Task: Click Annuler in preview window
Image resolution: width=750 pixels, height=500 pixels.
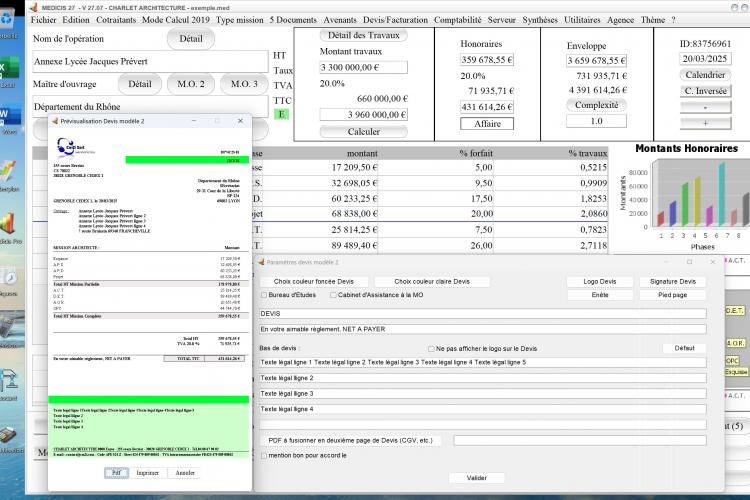Action: 185,473
